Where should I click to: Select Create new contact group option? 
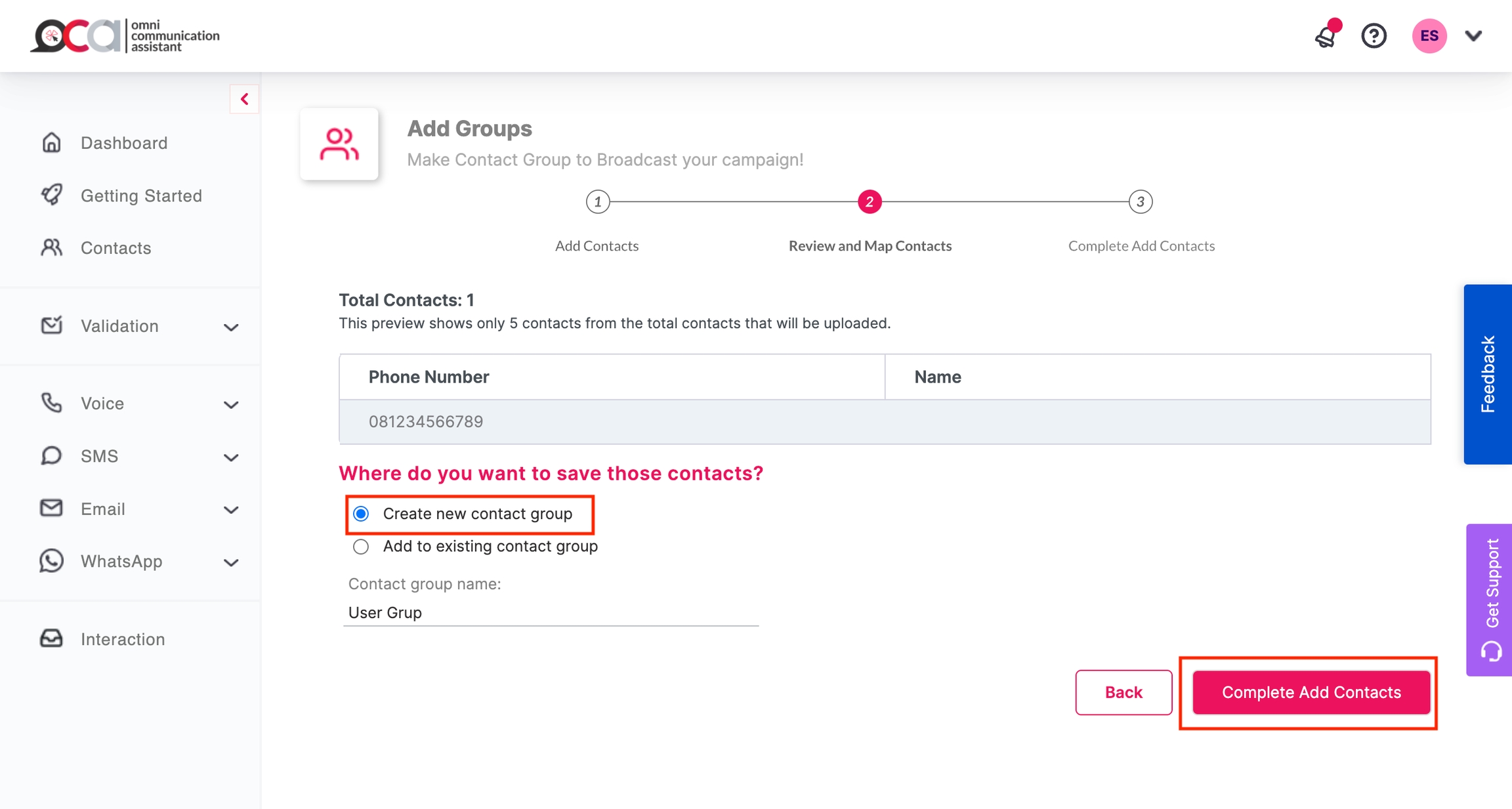(x=361, y=514)
